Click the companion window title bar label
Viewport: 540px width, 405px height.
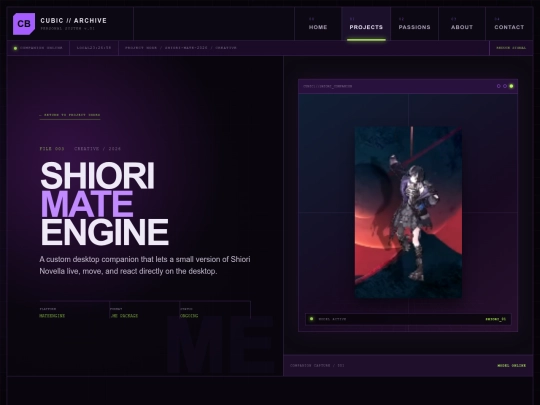pos(328,86)
